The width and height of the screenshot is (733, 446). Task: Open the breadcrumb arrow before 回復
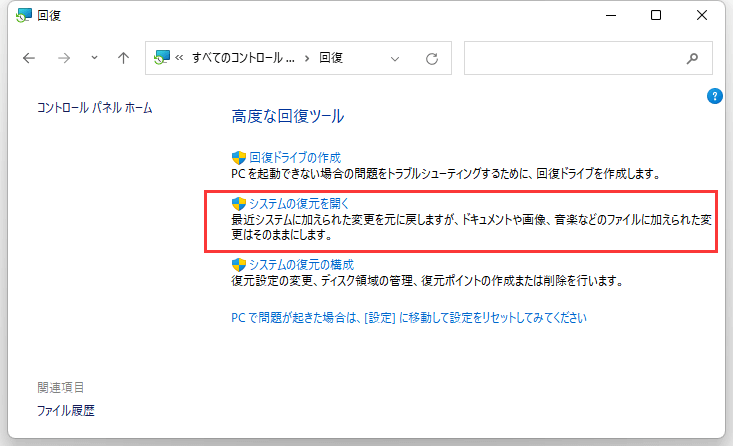[x=307, y=58]
